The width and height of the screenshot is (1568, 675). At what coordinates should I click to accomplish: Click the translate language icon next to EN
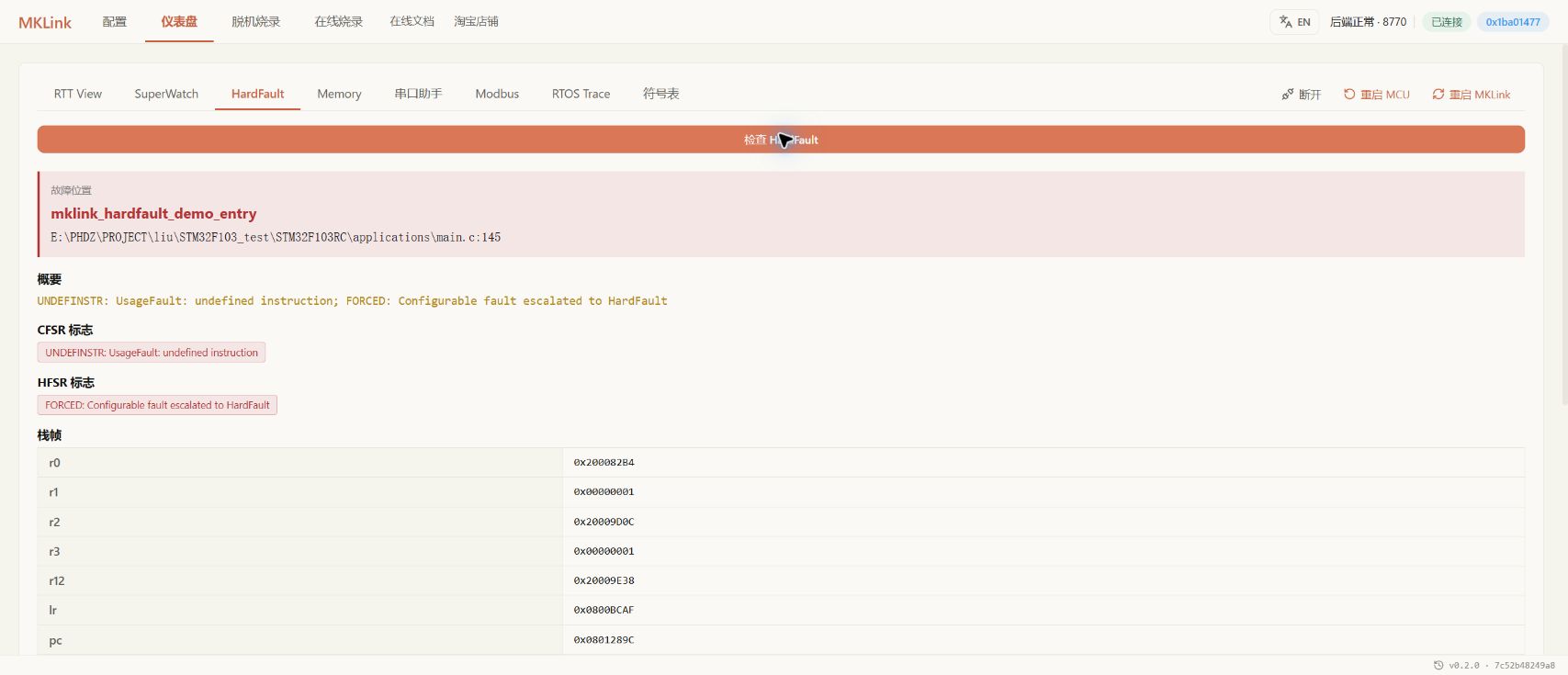[x=1285, y=22]
